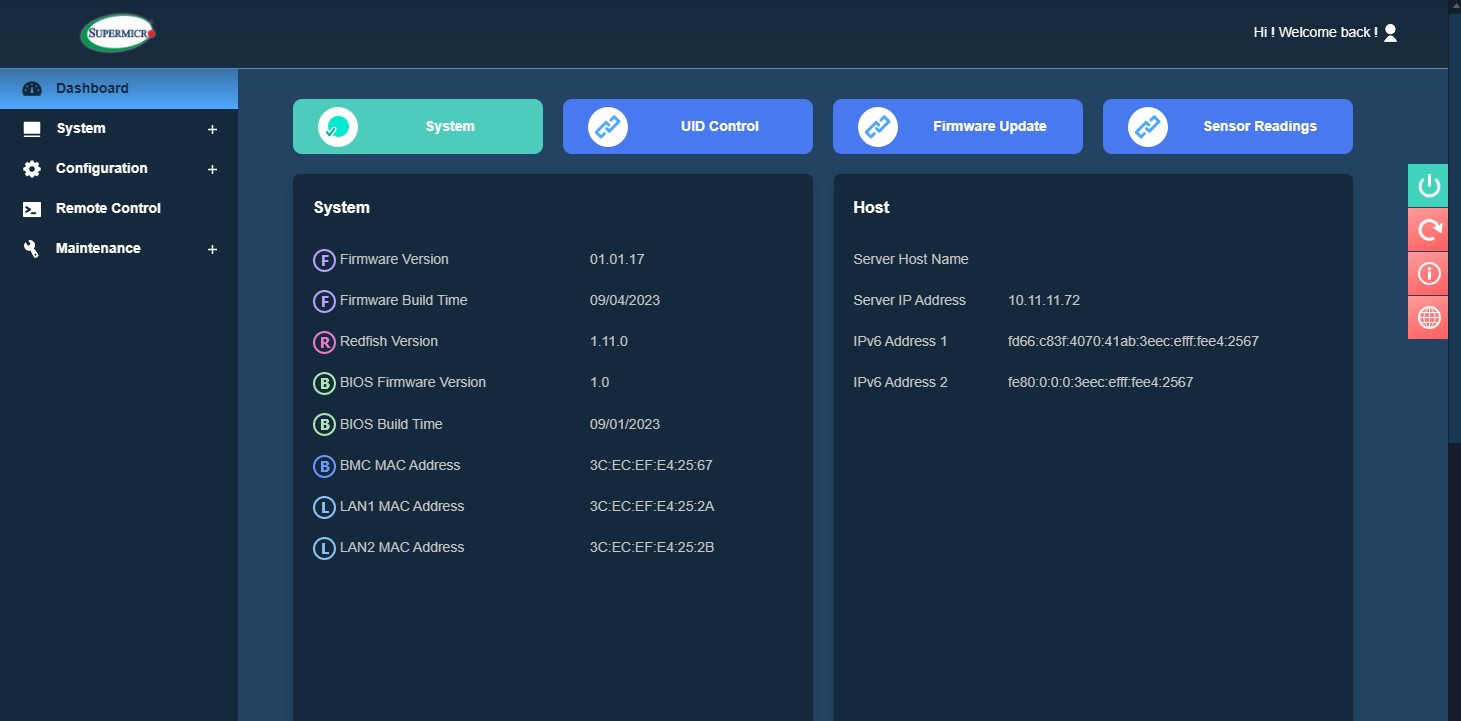Click the red refresh arrow icon
The width and height of the screenshot is (1461, 721).
pyautogui.click(x=1428, y=230)
